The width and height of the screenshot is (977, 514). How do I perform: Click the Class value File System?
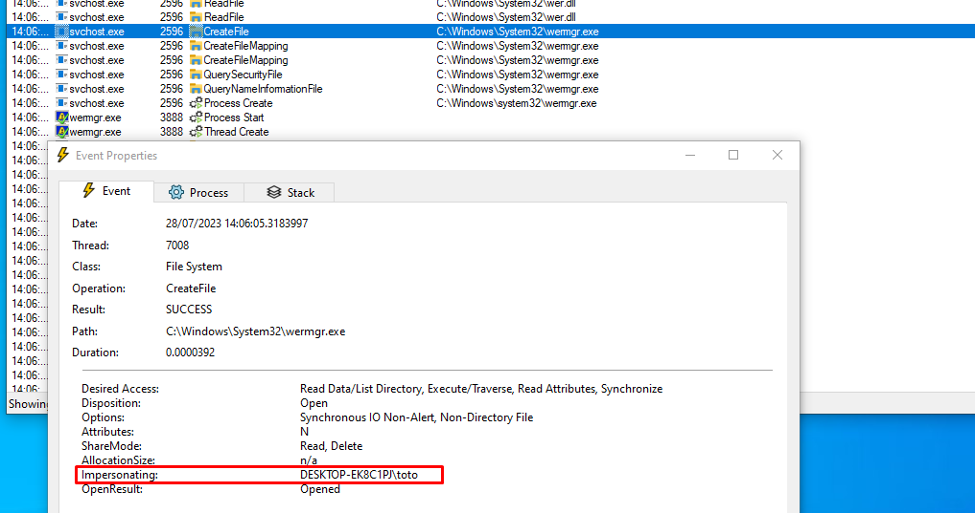pyautogui.click(x=194, y=266)
